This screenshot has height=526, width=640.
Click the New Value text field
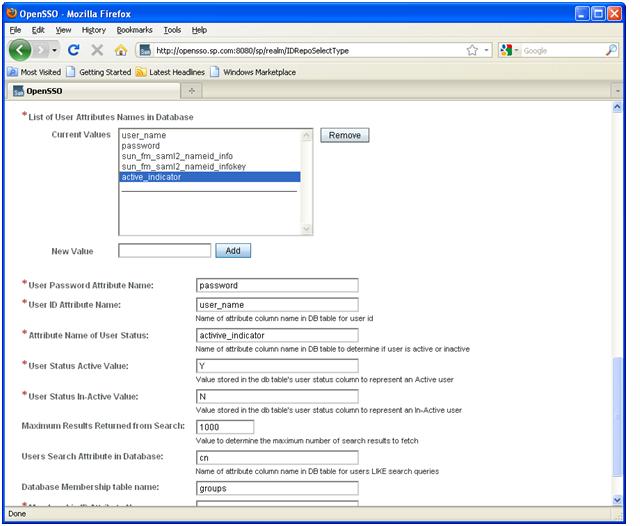[164, 251]
